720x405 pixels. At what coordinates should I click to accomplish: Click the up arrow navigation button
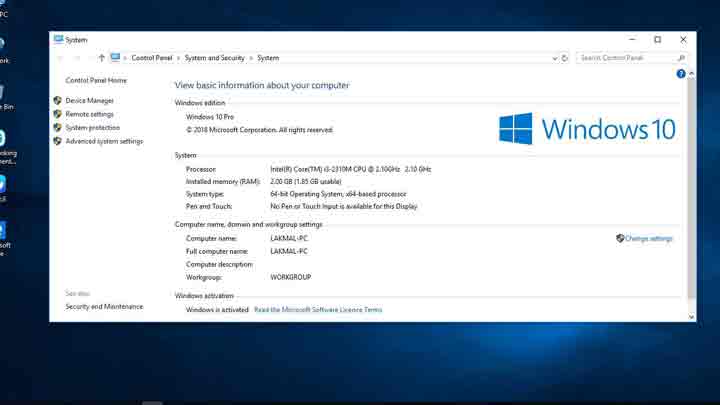pos(101,58)
